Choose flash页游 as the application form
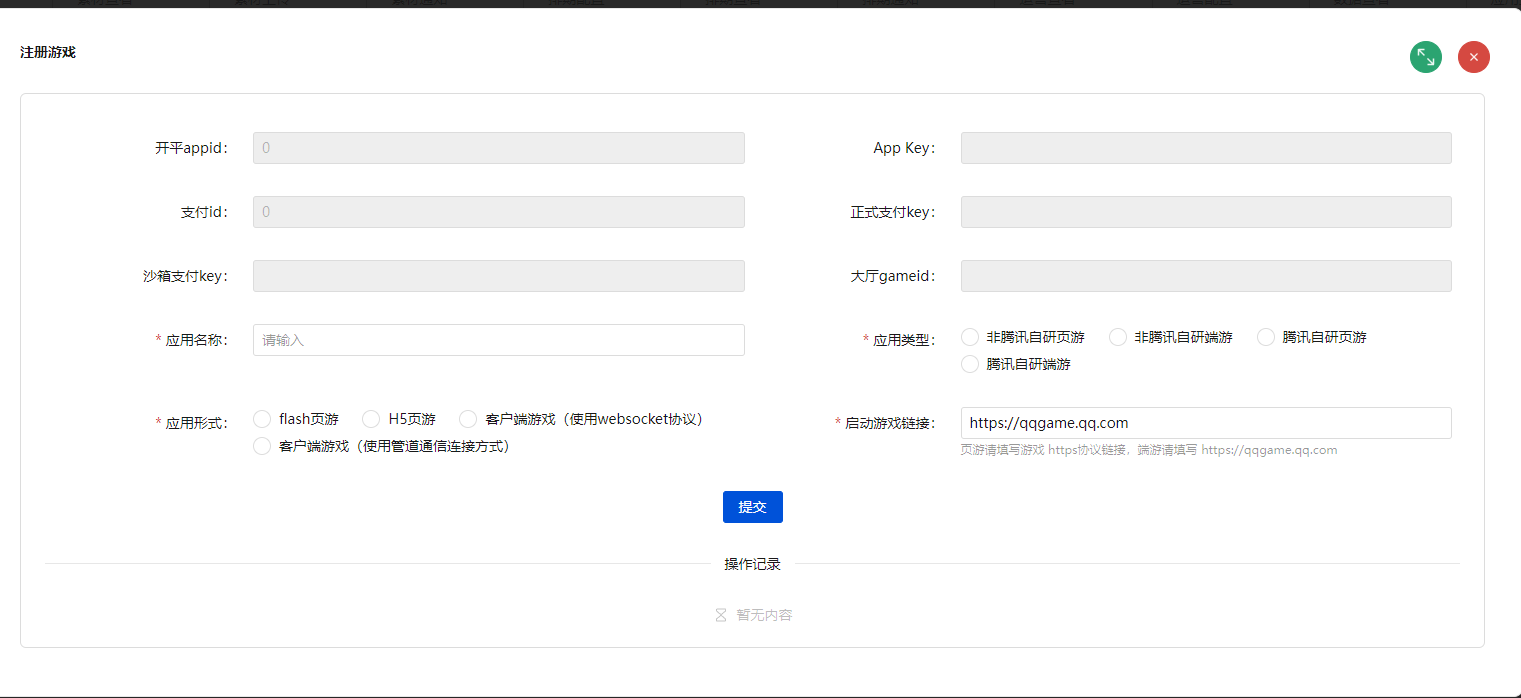Viewport: 1521px width, 698px height. coord(262,419)
